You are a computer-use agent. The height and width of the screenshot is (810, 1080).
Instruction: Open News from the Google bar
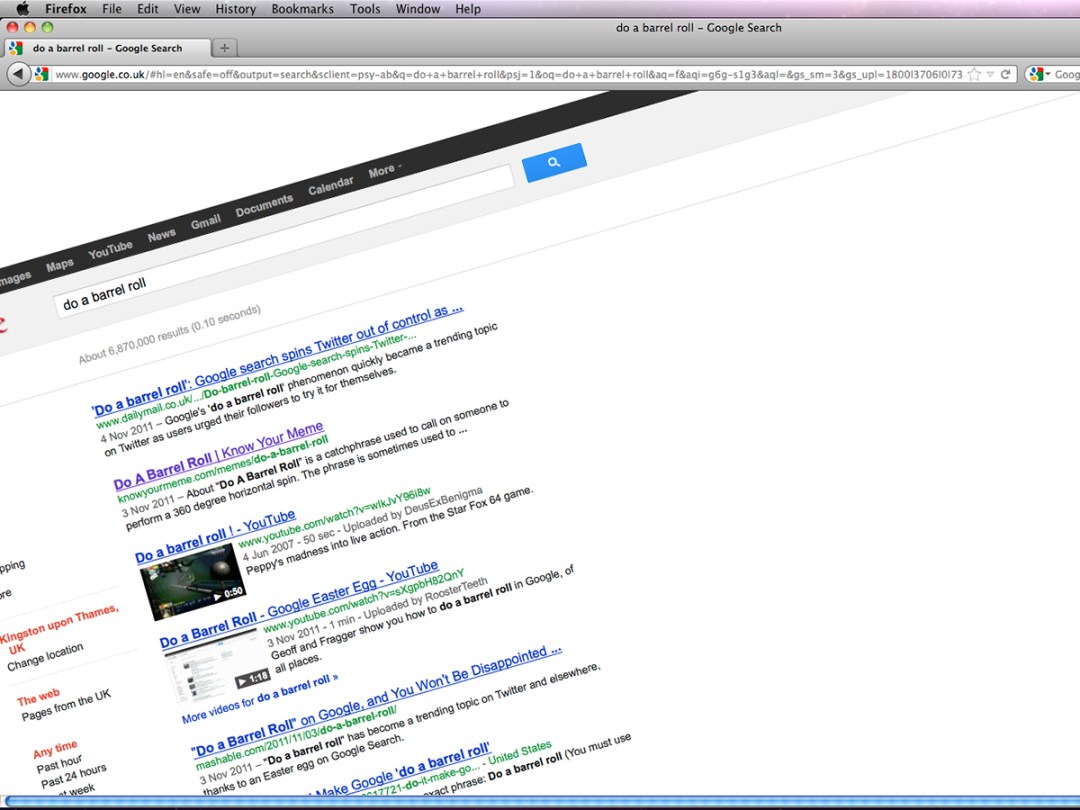(162, 235)
